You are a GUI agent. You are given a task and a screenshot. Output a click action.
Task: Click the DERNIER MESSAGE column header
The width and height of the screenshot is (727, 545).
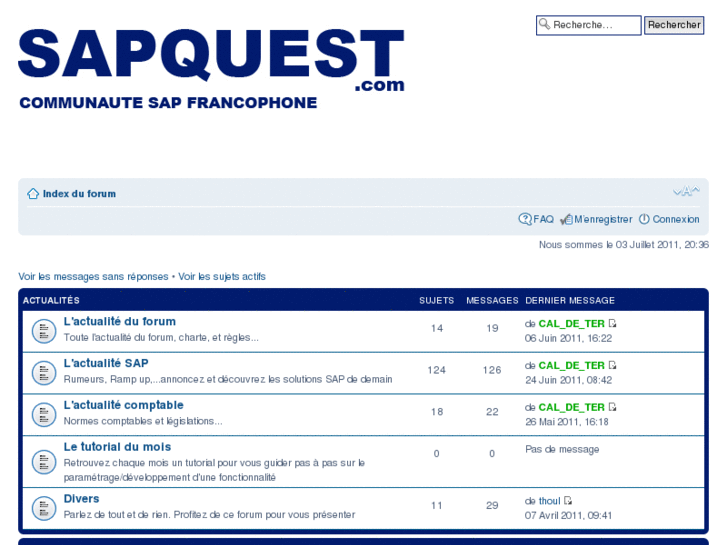[x=570, y=301]
